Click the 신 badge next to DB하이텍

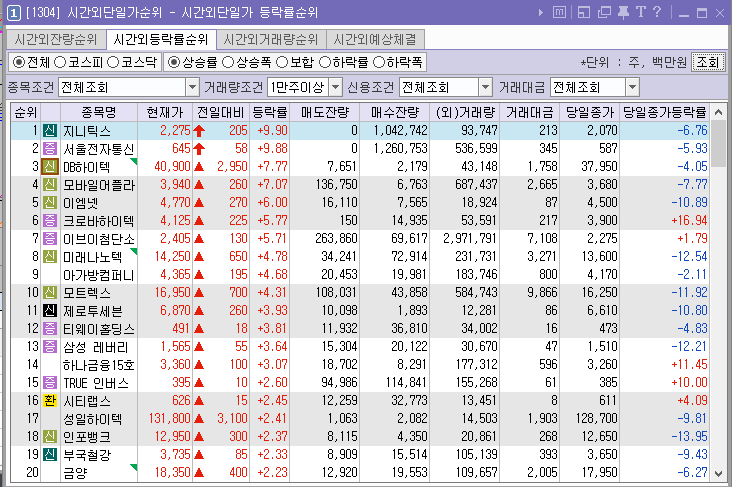50,167
